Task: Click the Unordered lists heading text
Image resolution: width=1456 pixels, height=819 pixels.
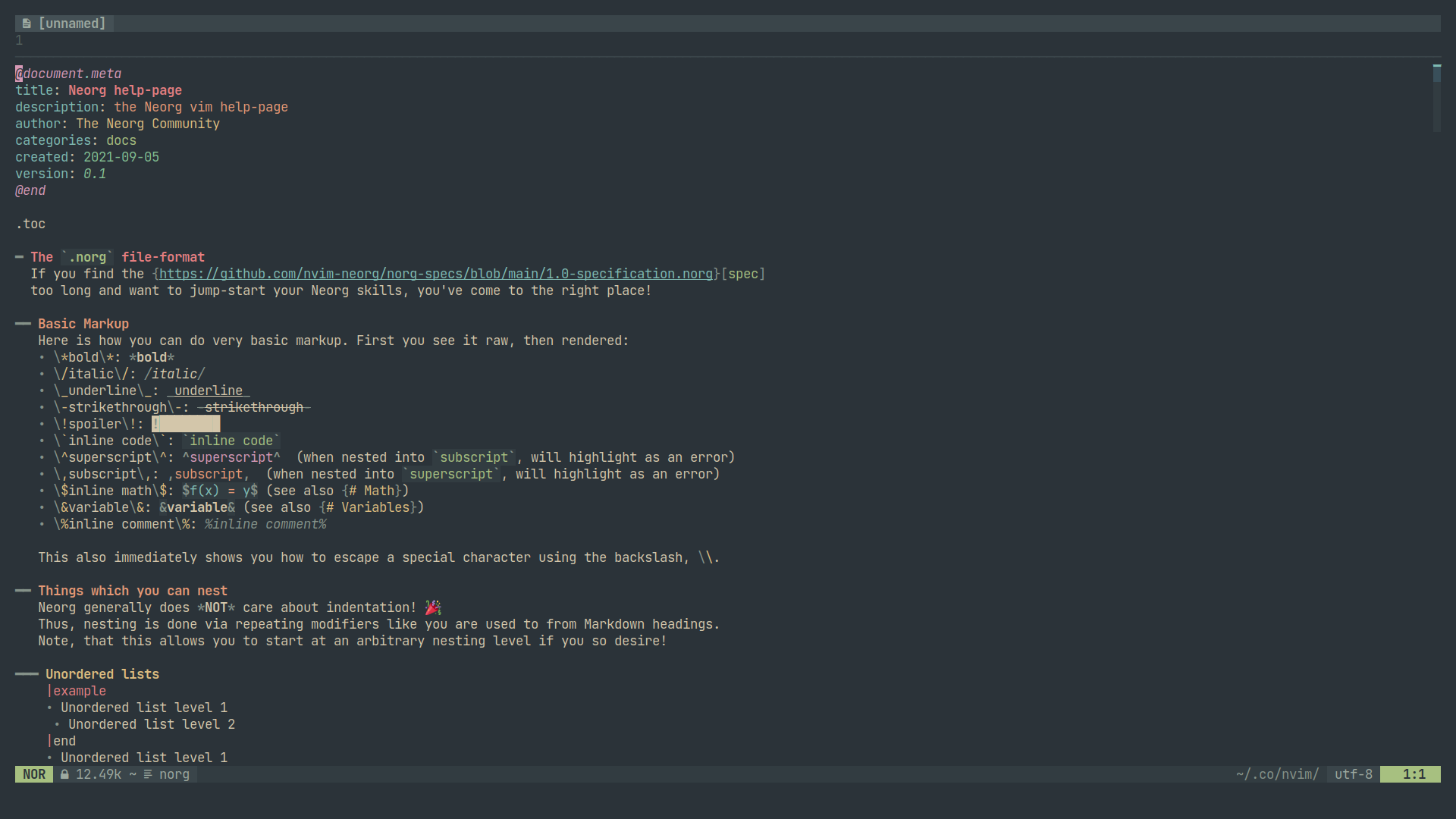Action: (102, 674)
